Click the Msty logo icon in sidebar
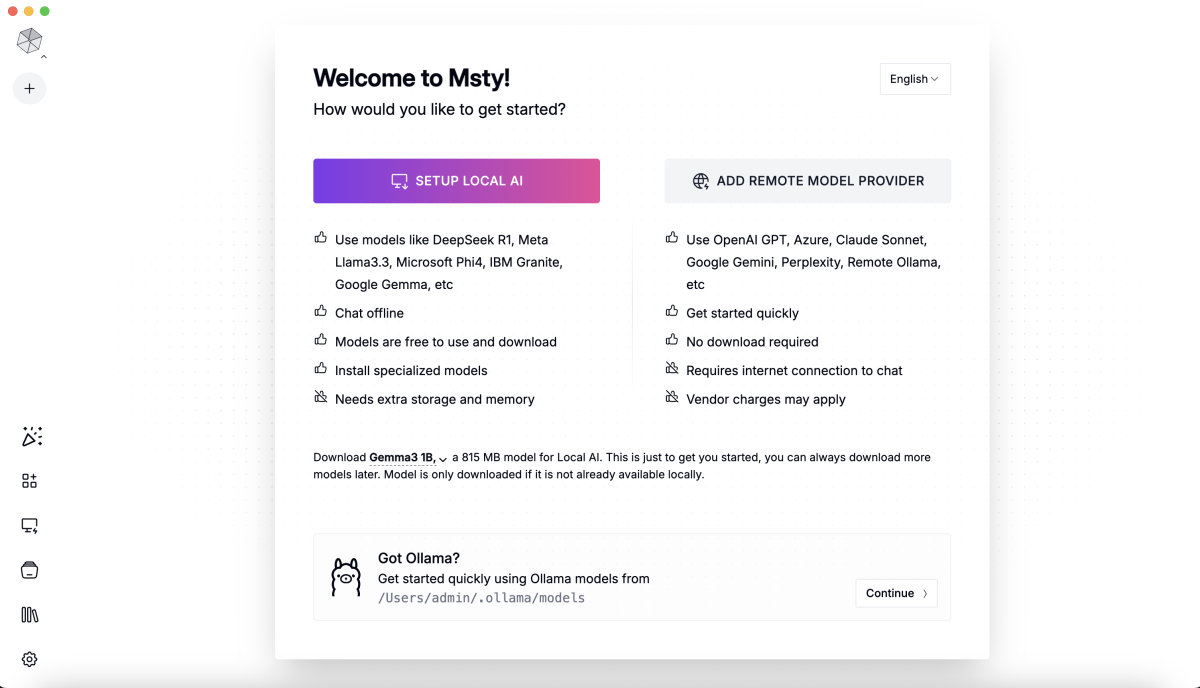This screenshot has width=1200, height=688. tap(29, 40)
